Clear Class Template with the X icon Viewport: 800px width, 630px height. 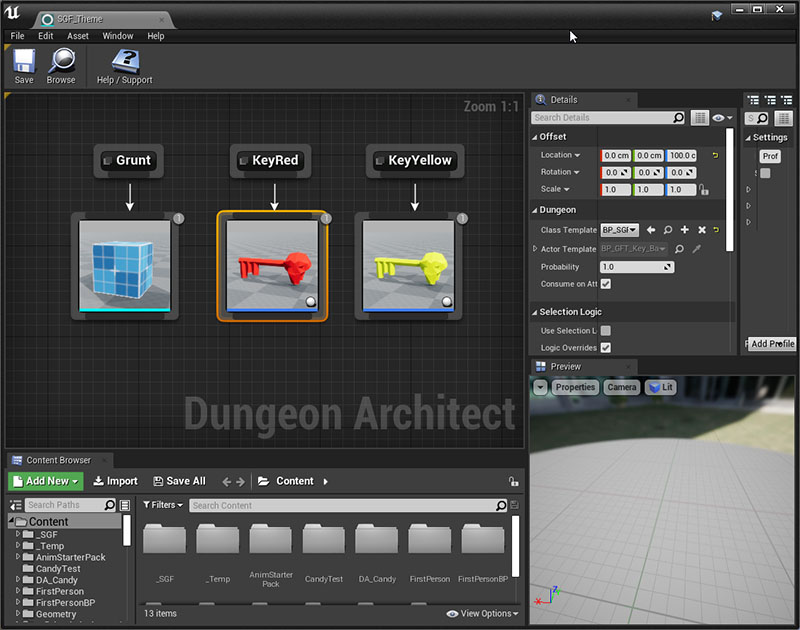pyautogui.click(x=702, y=230)
